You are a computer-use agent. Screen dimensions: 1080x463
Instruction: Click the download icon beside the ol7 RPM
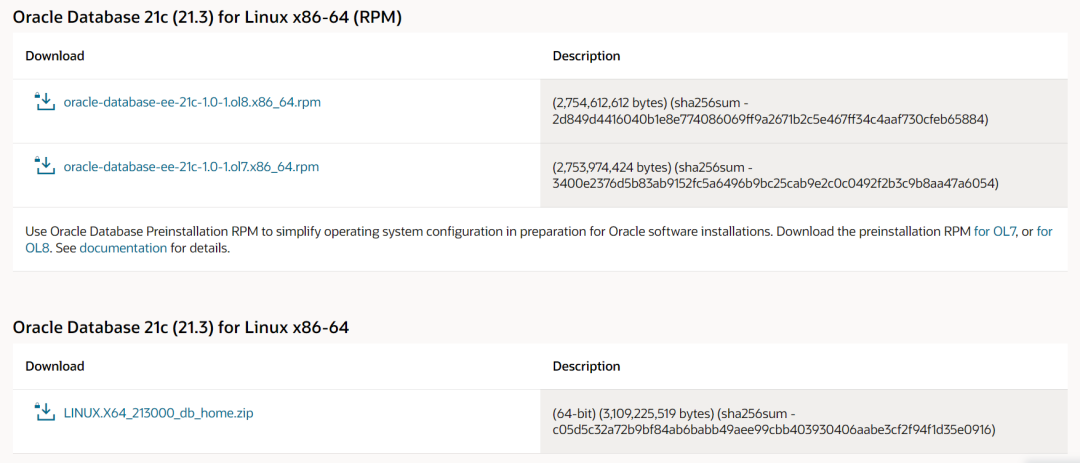point(44,165)
